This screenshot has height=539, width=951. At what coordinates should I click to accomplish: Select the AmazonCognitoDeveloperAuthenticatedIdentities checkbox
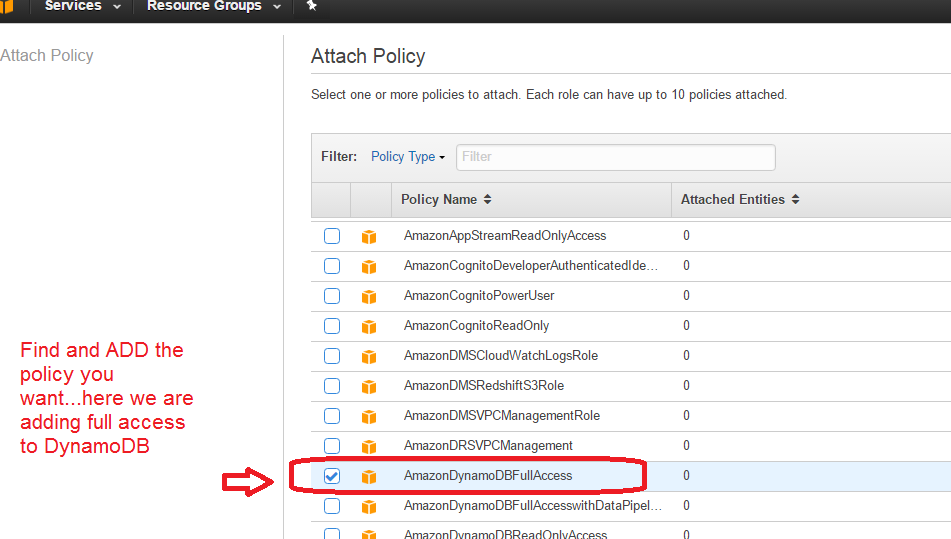click(332, 266)
